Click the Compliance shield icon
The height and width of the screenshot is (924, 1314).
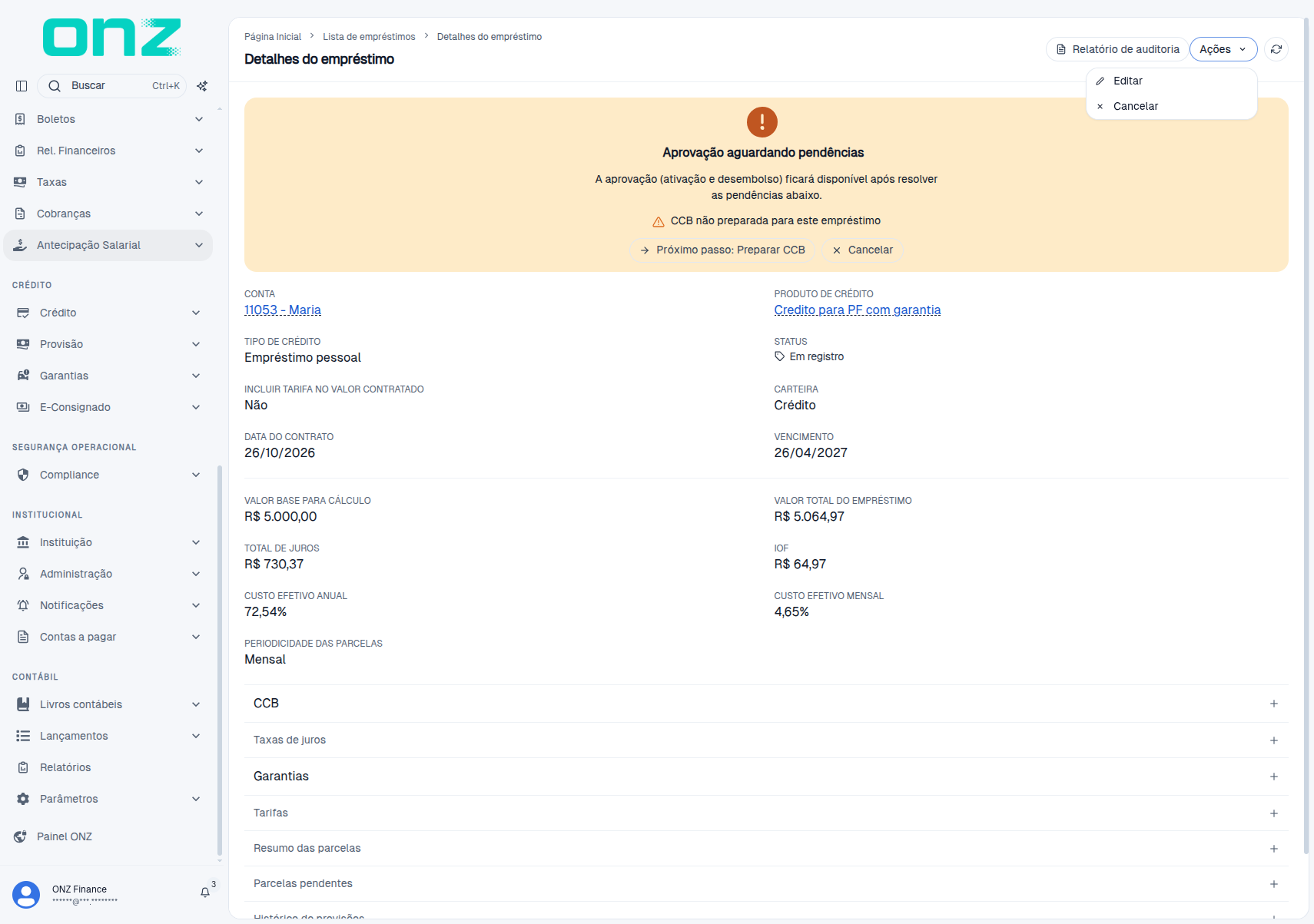(23, 475)
